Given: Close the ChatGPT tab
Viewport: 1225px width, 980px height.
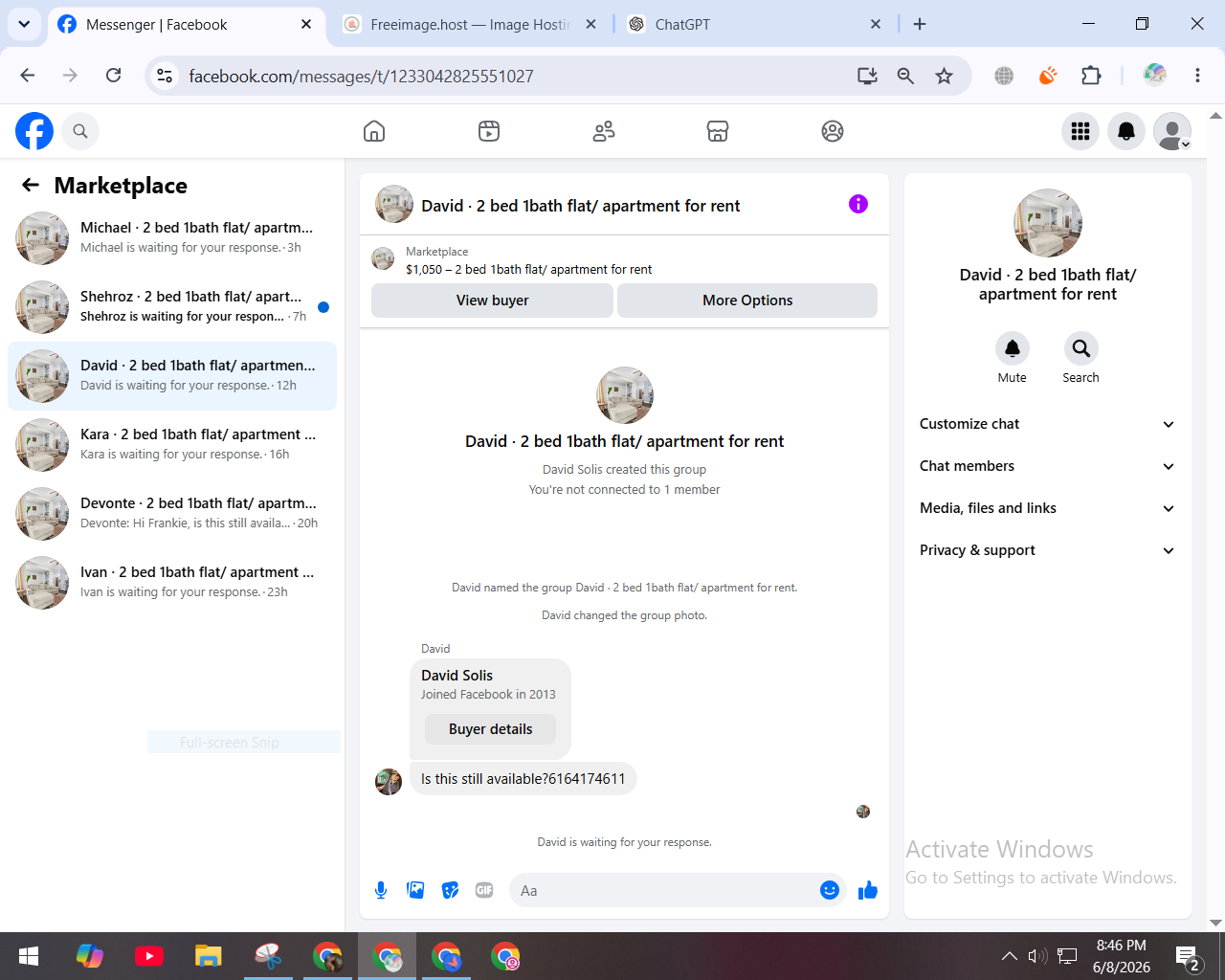Looking at the screenshot, I should pos(876,24).
